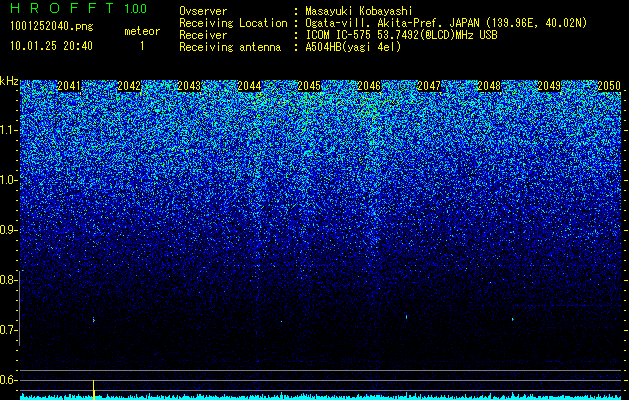Click the 2045 time marker
The width and height of the screenshot is (629, 400).
(x=309, y=86)
